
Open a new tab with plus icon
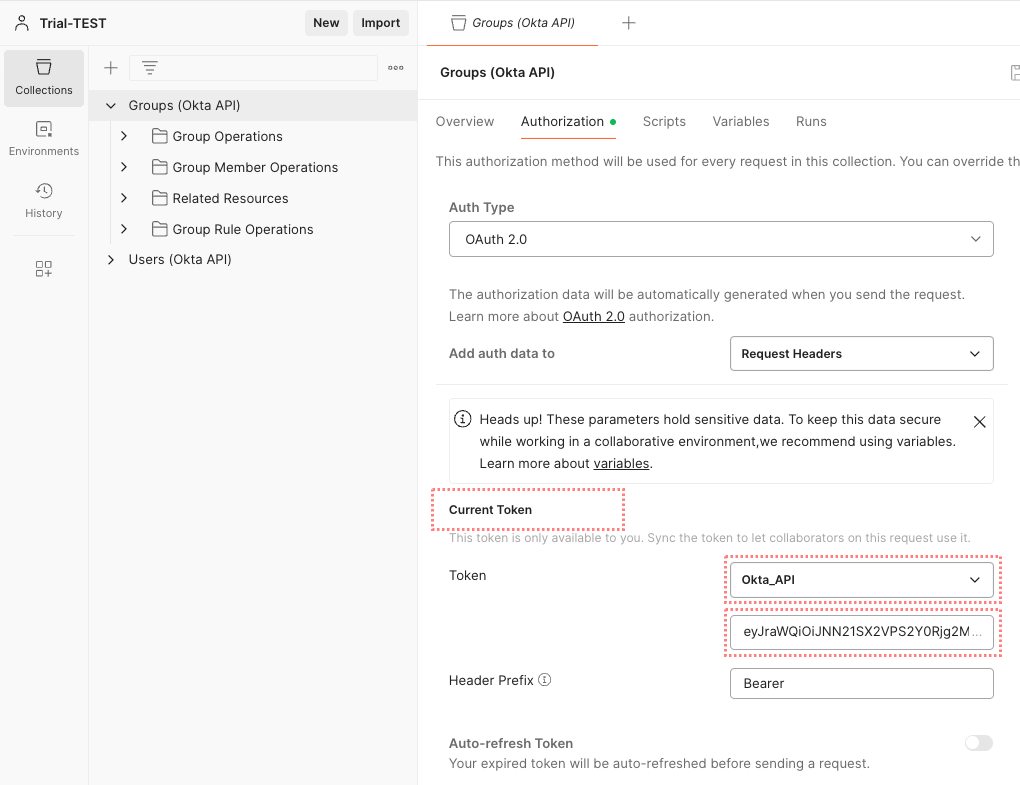point(628,23)
